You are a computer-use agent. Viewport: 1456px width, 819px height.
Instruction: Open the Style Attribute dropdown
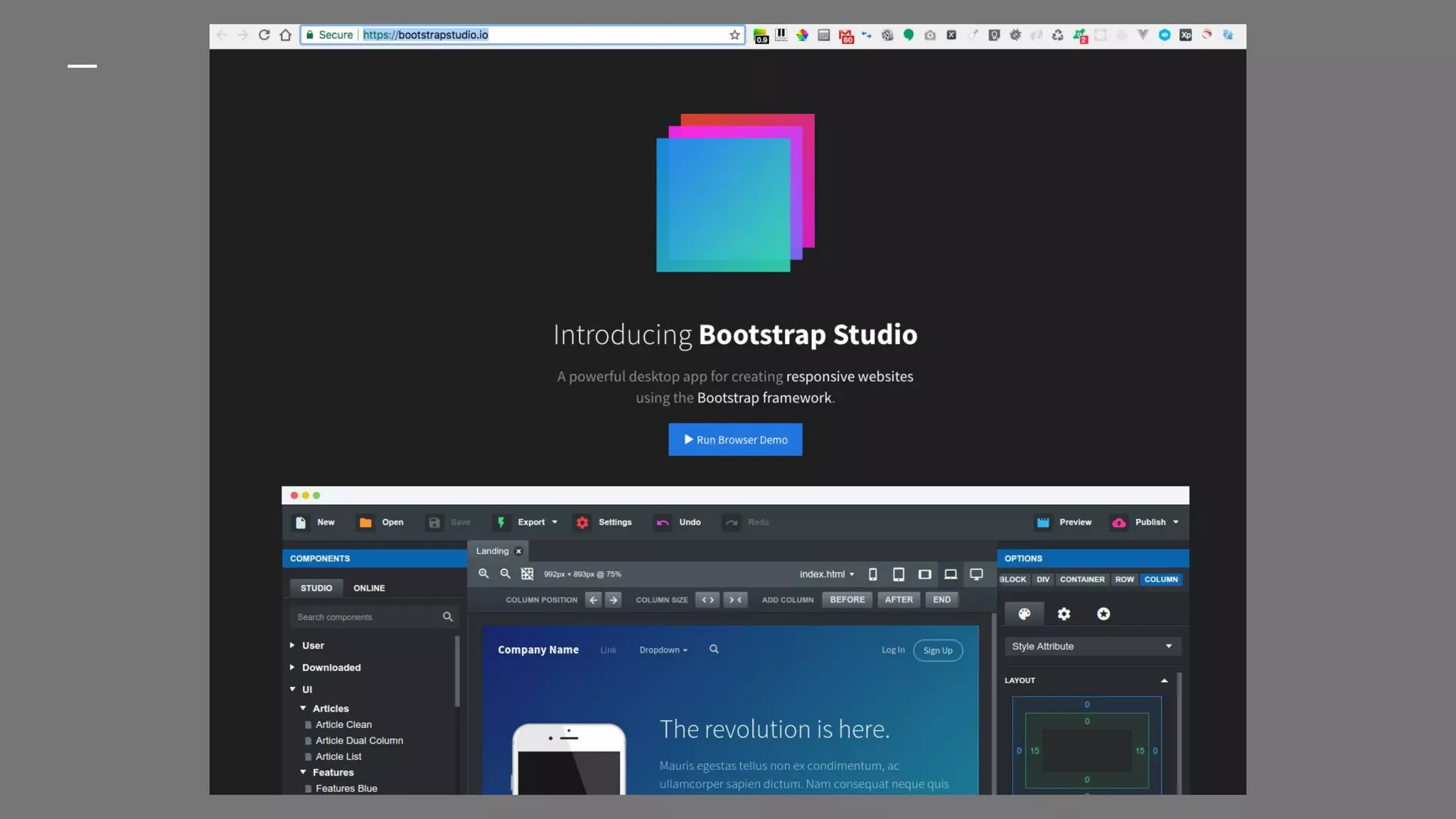coord(1093,646)
